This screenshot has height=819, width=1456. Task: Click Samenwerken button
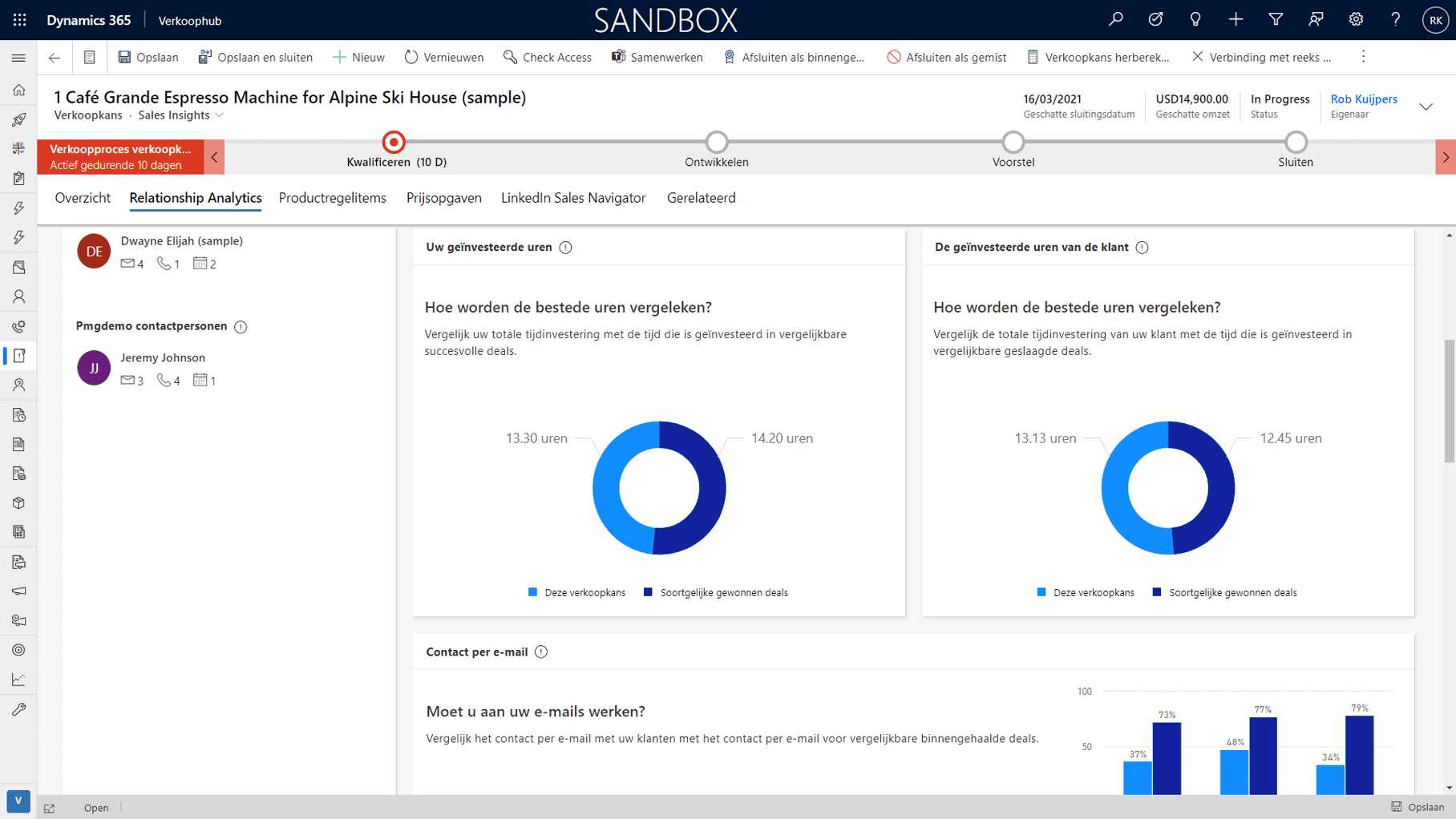pyautogui.click(x=657, y=58)
